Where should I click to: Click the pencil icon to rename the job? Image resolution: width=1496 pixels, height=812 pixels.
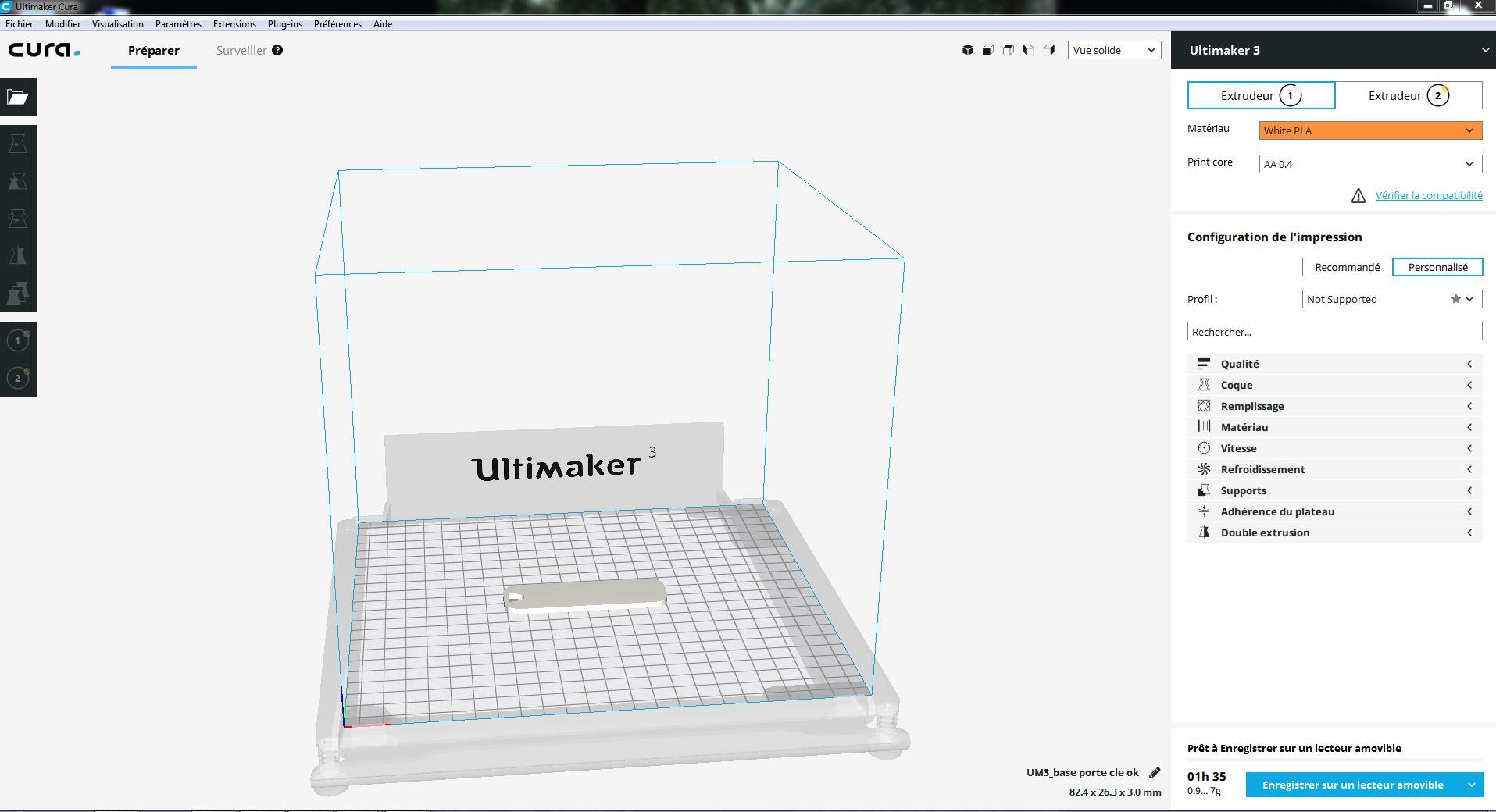tap(1155, 772)
